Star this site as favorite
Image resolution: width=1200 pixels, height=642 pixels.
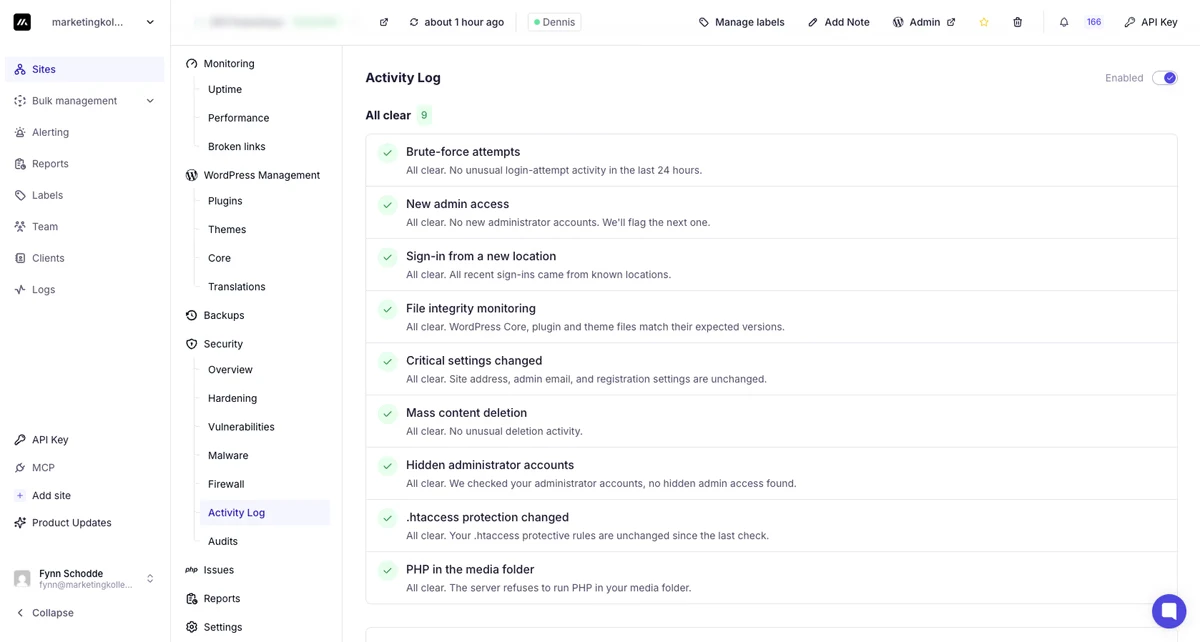coord(984,22)
